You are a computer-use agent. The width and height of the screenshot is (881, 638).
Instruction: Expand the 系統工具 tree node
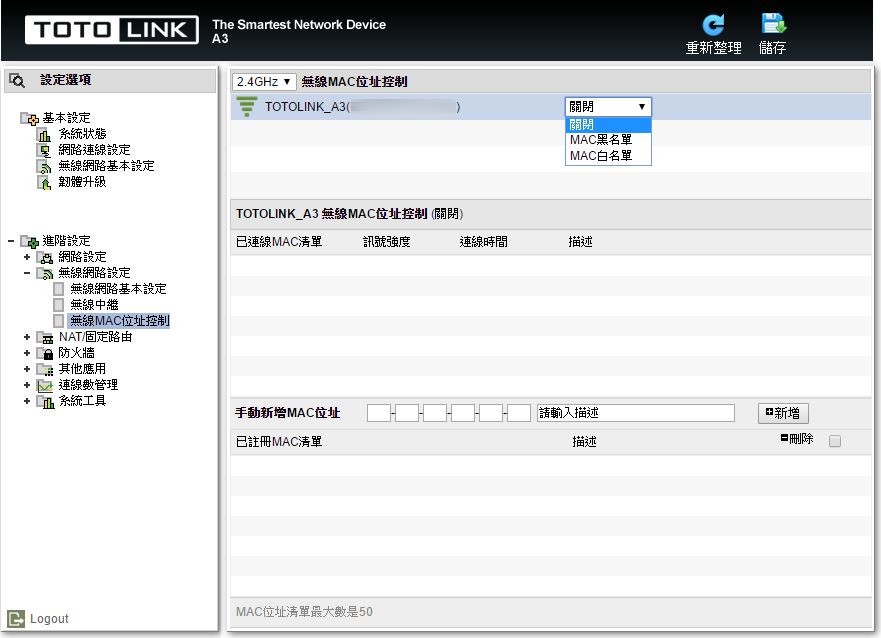point(26,402)
